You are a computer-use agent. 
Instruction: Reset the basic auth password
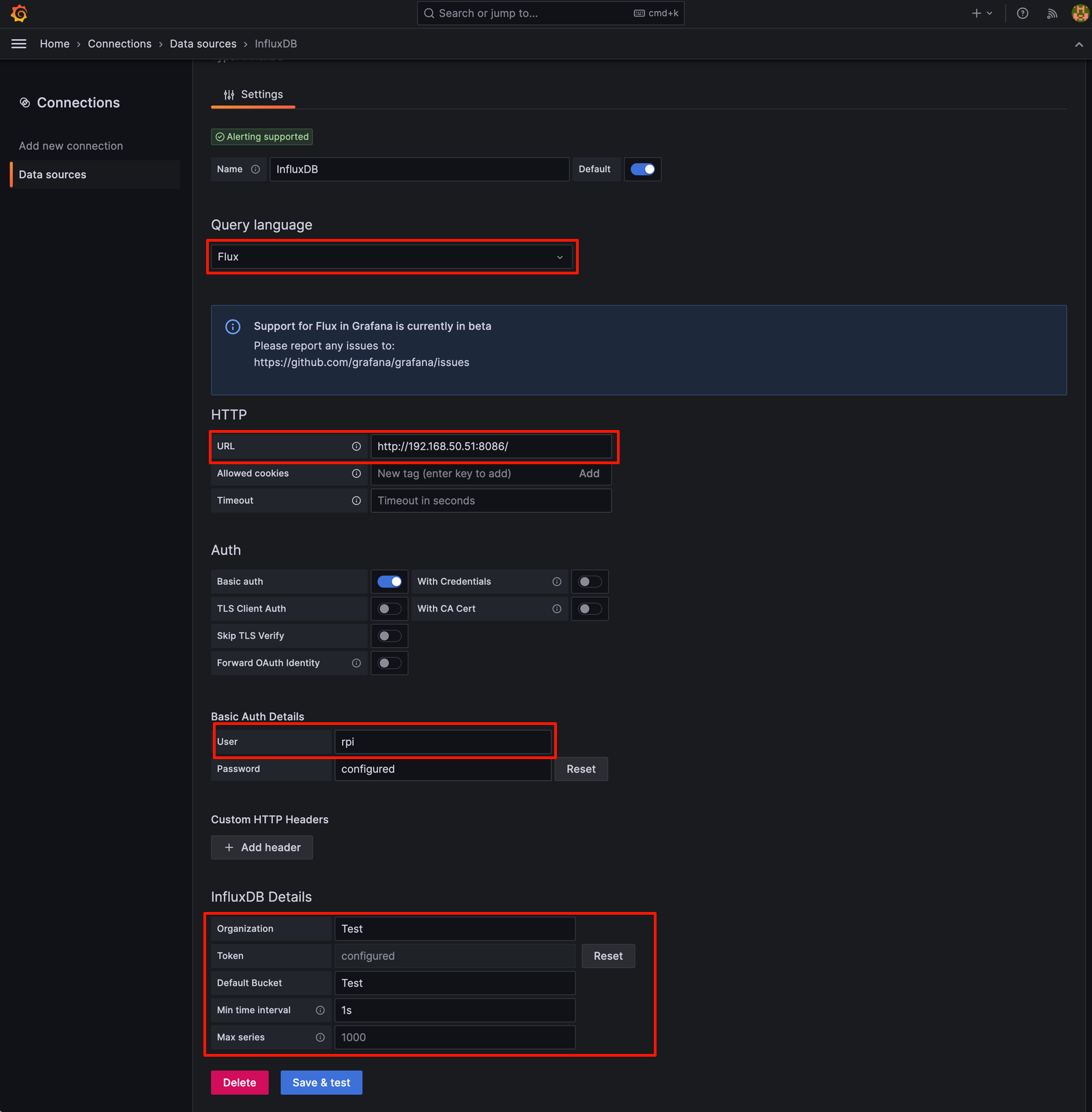(x=581, y=769)
